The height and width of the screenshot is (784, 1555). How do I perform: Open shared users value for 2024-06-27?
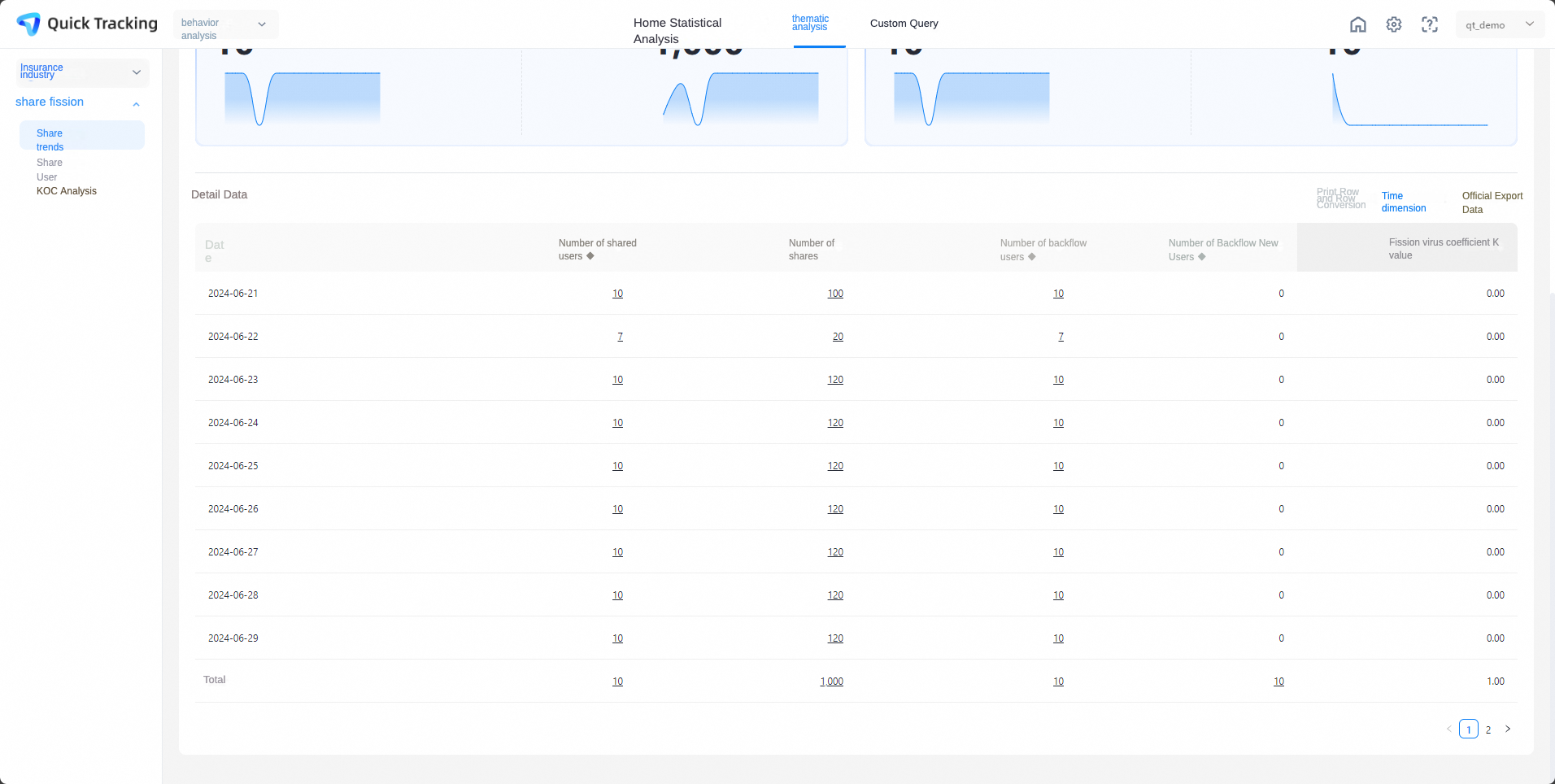tap(618, 552)
